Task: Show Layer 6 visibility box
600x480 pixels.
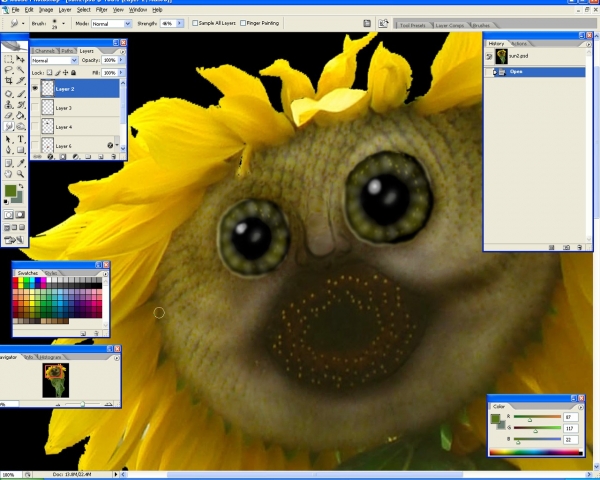Action: (x=35, y=145)
